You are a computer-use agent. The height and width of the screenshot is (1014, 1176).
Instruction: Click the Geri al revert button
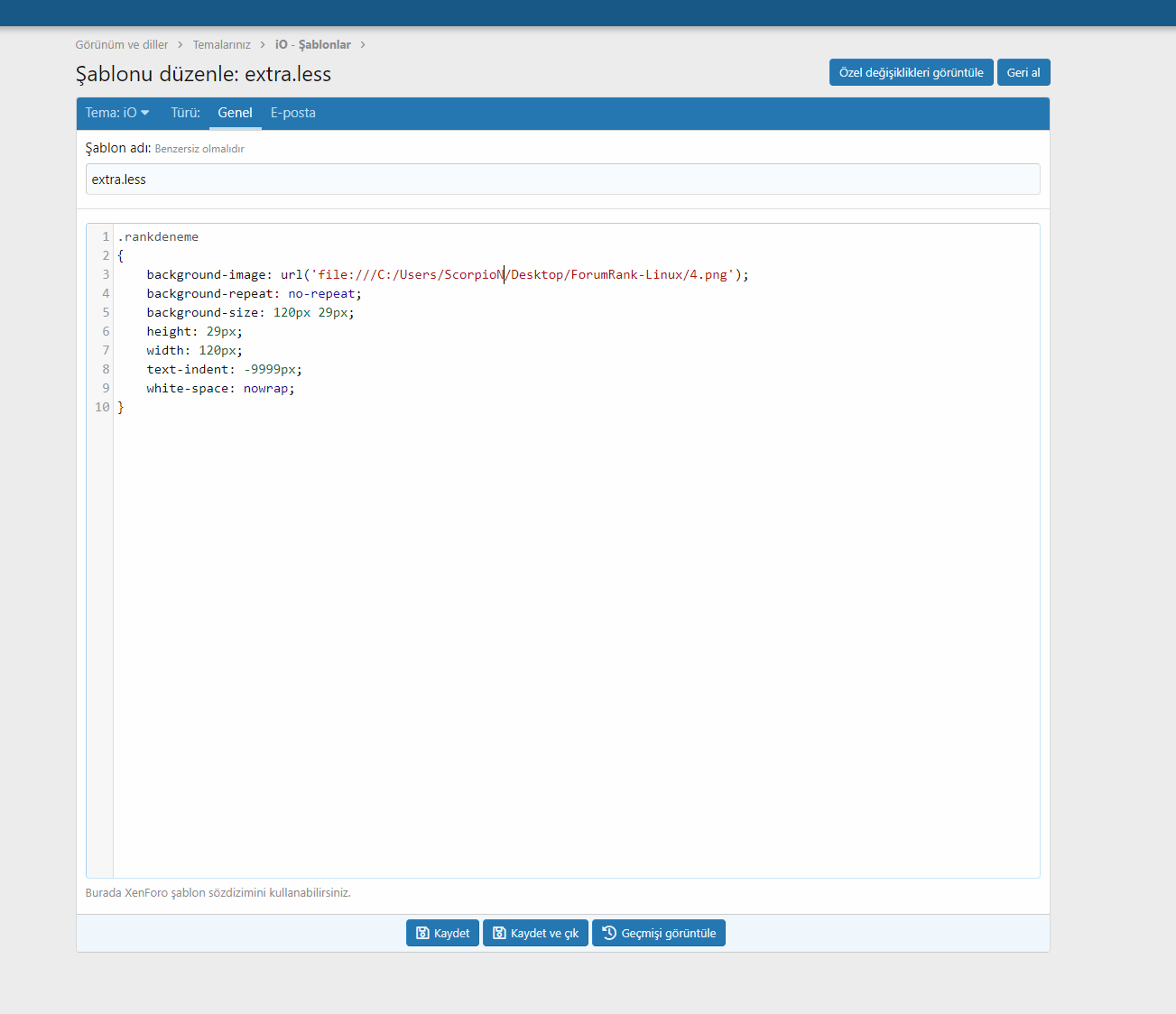(x=1023, y=72)
